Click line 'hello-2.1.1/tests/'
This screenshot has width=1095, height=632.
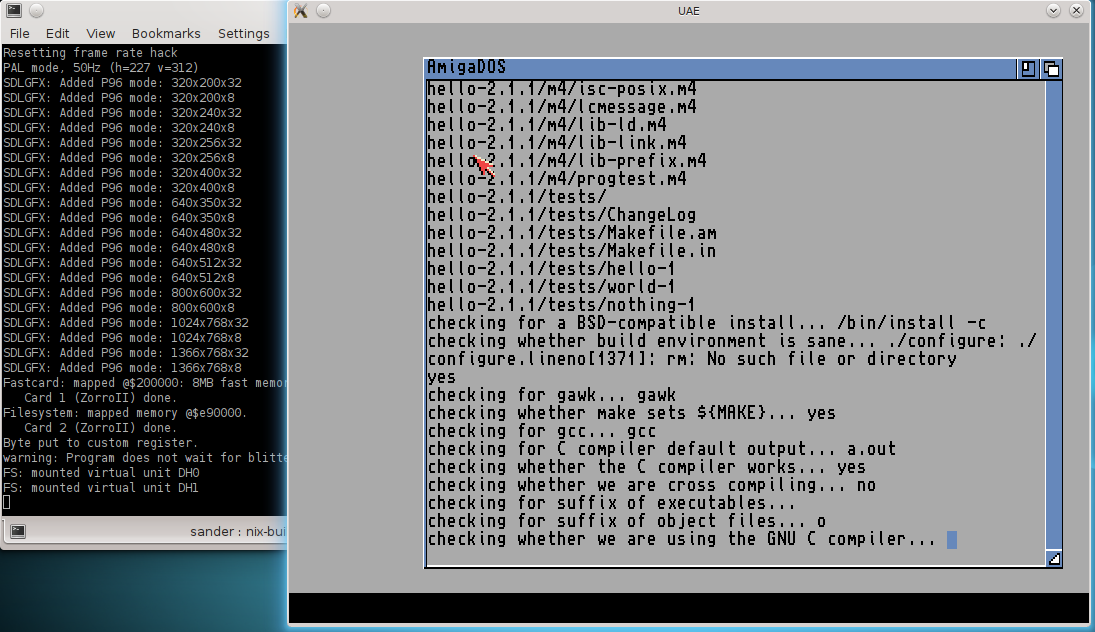(517, 197)
